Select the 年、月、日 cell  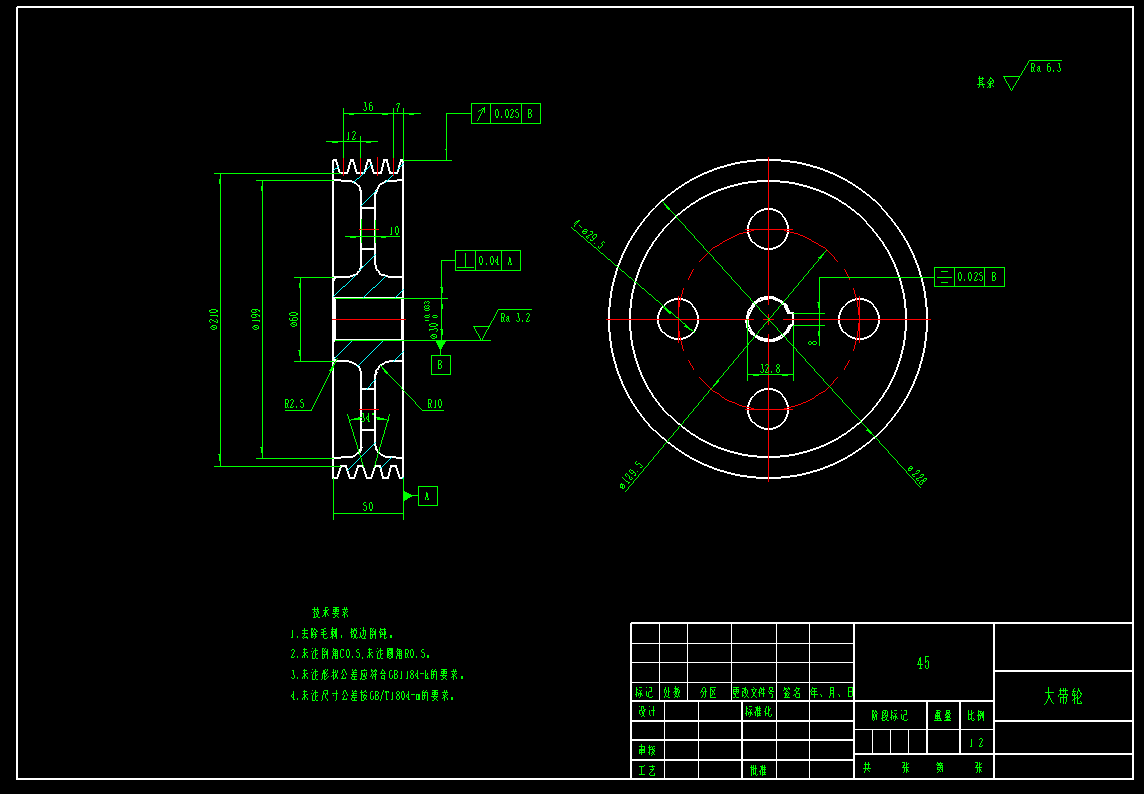(x=832, y=692)
